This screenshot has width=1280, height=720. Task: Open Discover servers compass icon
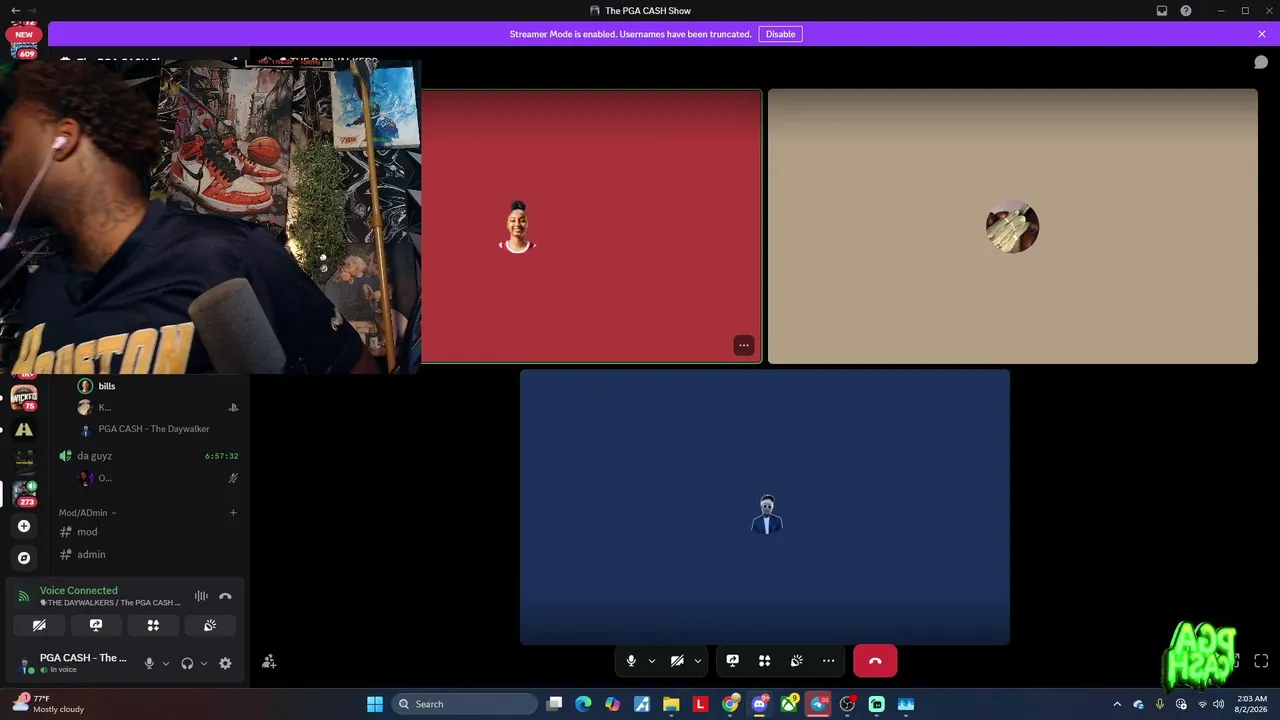pyautogui.click(x=24, y=558)
